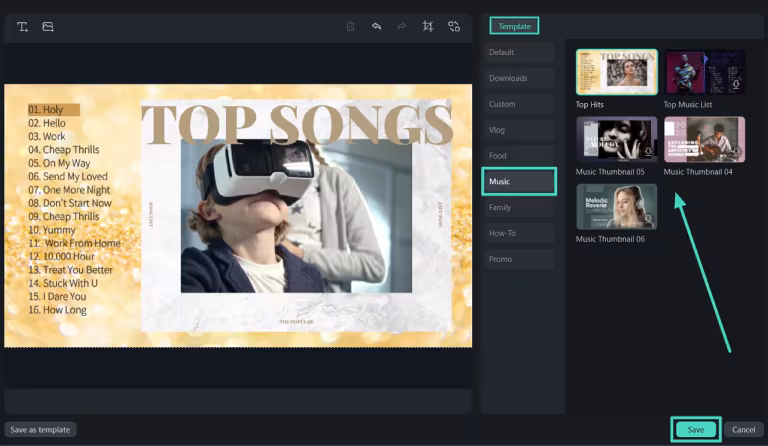768x446 pixels.
Task: Download Music Thumbnail 05 via its arrow icon
Action: (648, 152)
